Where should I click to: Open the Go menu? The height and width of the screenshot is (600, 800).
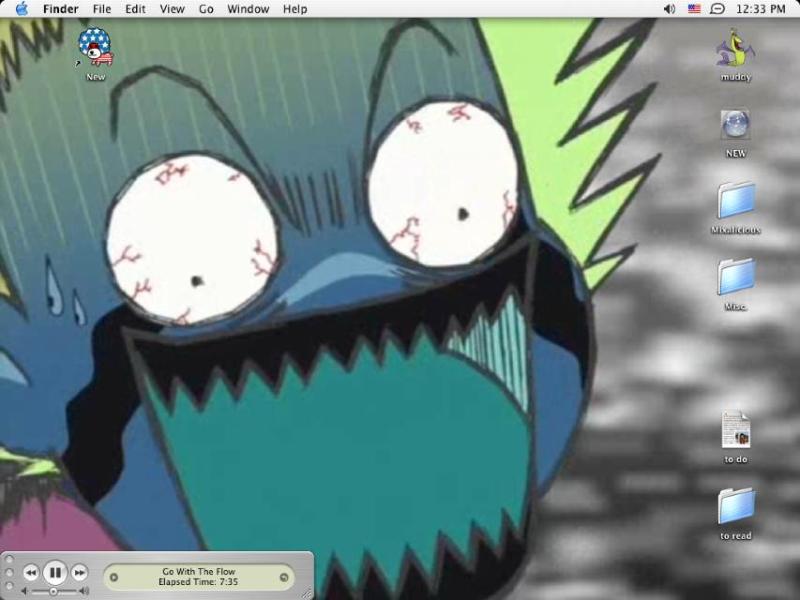coord(206,9)
